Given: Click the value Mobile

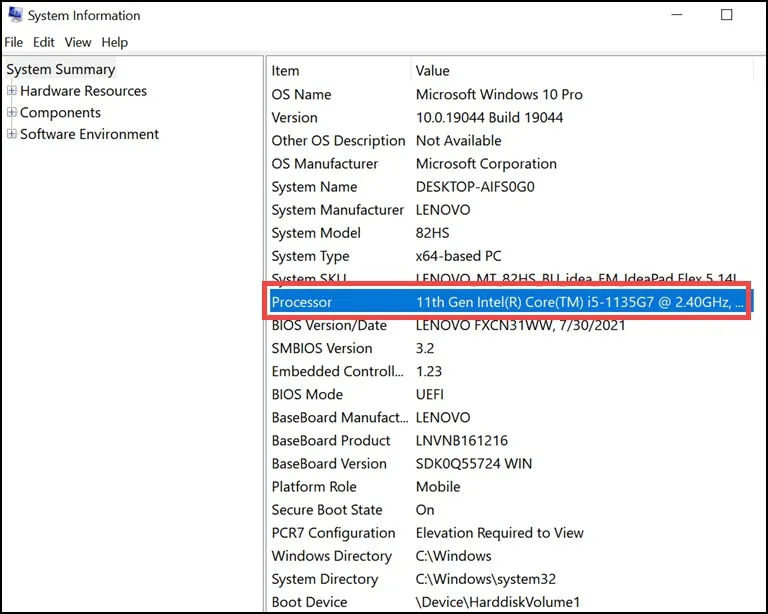Looking at the screenshot, I should (x=438, y=486).
